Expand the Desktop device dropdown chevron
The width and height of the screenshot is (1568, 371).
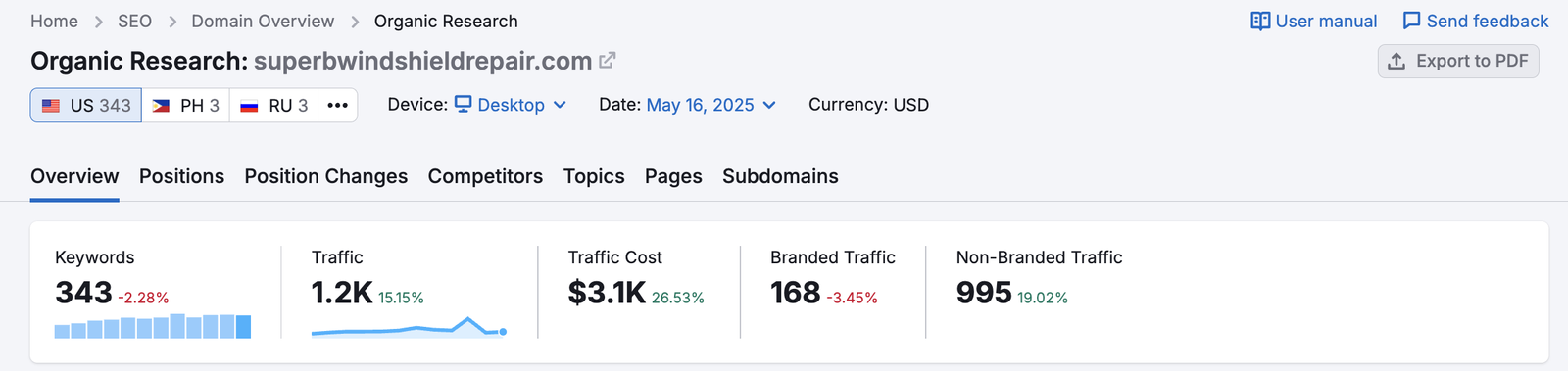coord(560,105)
